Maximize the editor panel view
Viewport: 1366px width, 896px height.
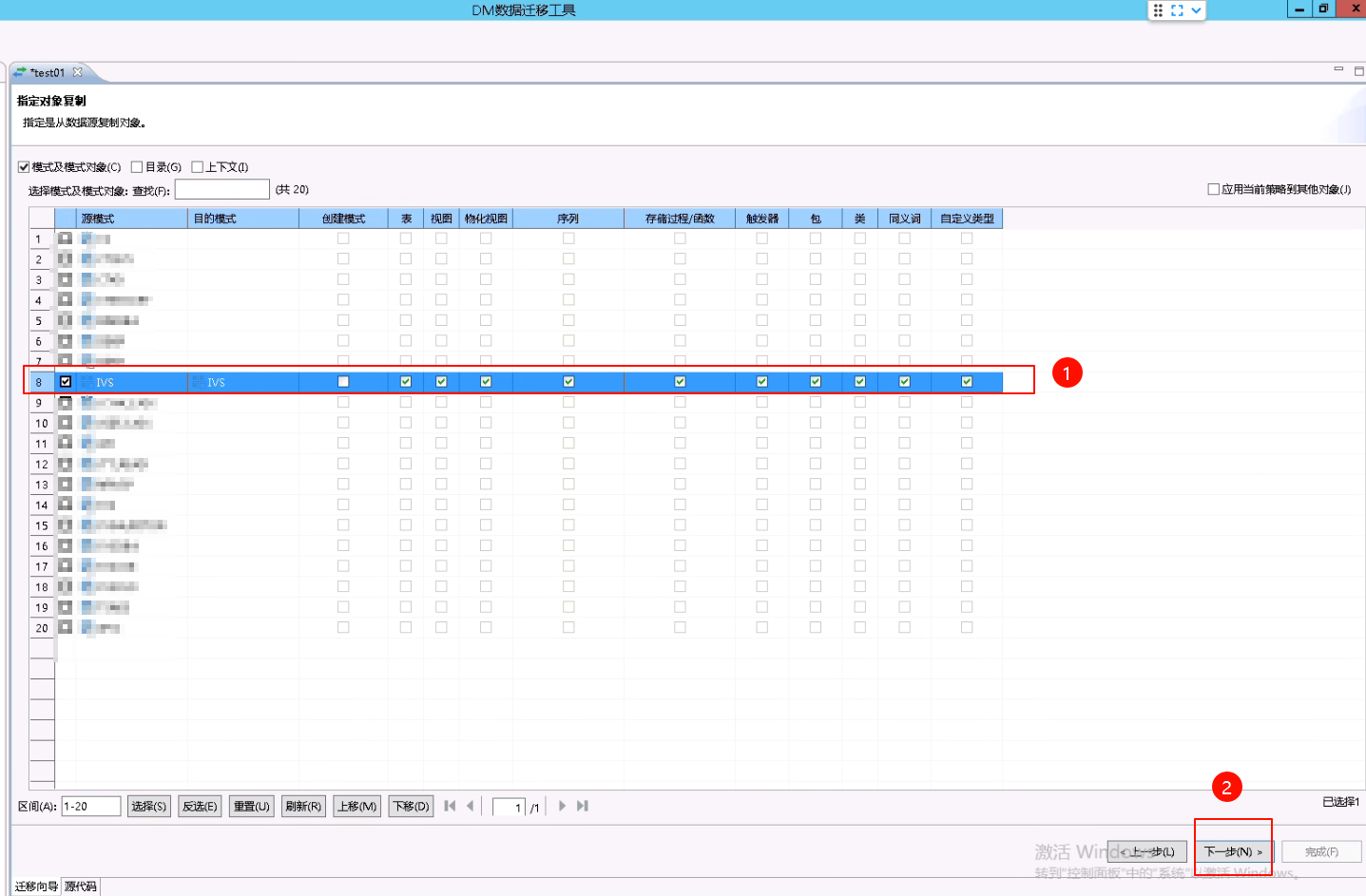click(1358, 70)
